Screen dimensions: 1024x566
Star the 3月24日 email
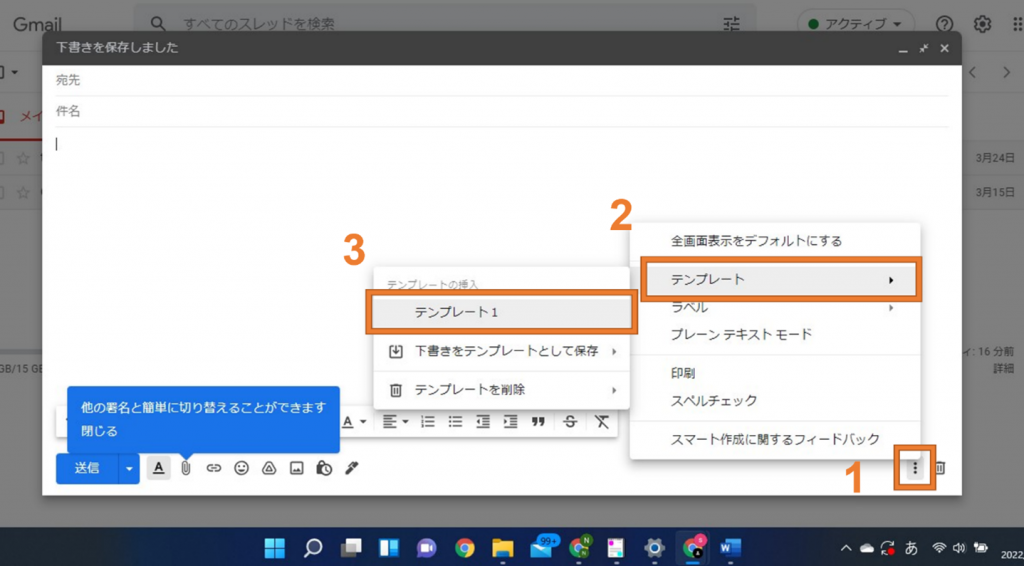[x=24, y=158]
